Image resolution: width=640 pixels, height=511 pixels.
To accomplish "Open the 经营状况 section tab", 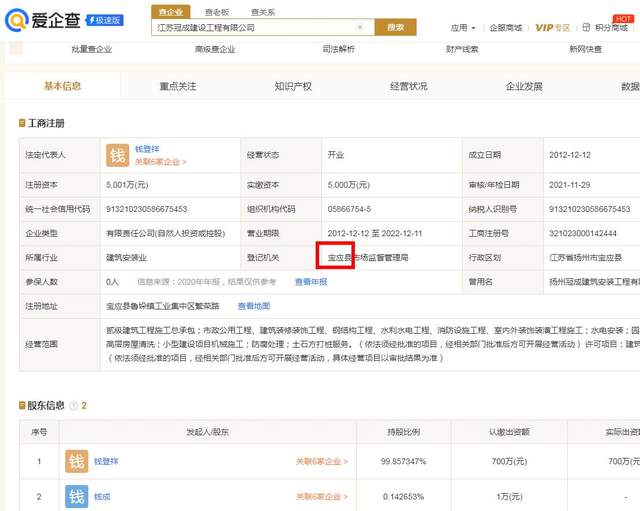I will pyautogui.click(x=409, y=86).
